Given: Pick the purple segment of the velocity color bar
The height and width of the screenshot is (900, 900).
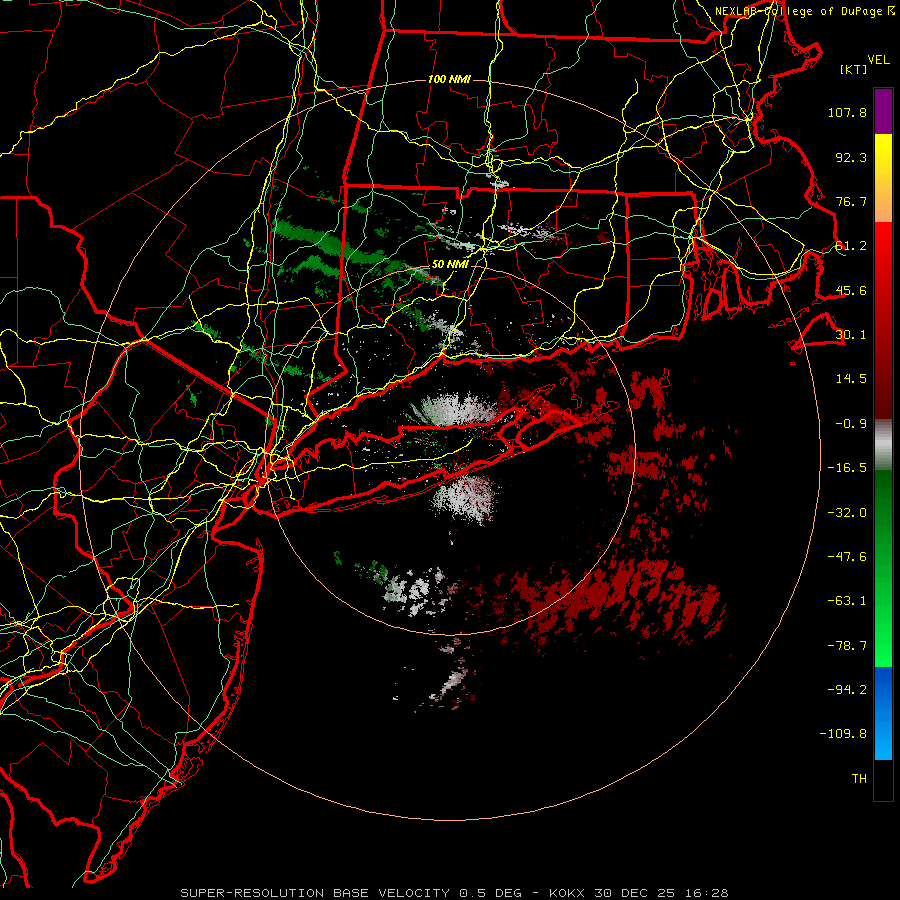Looking at the screenshot, I should click(883, 112).
